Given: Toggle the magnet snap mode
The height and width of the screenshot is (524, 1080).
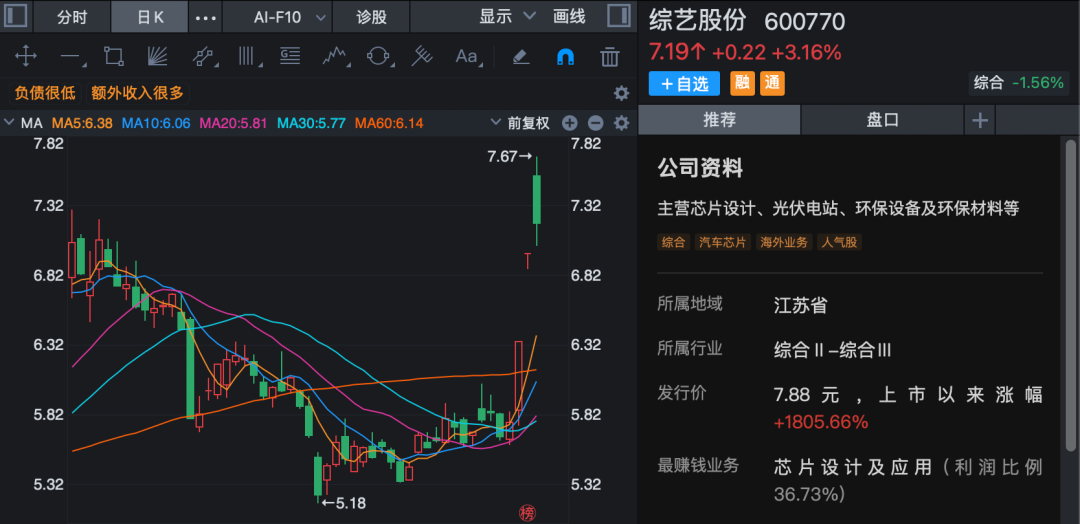Looking at the screenshot, I should 565,56.
